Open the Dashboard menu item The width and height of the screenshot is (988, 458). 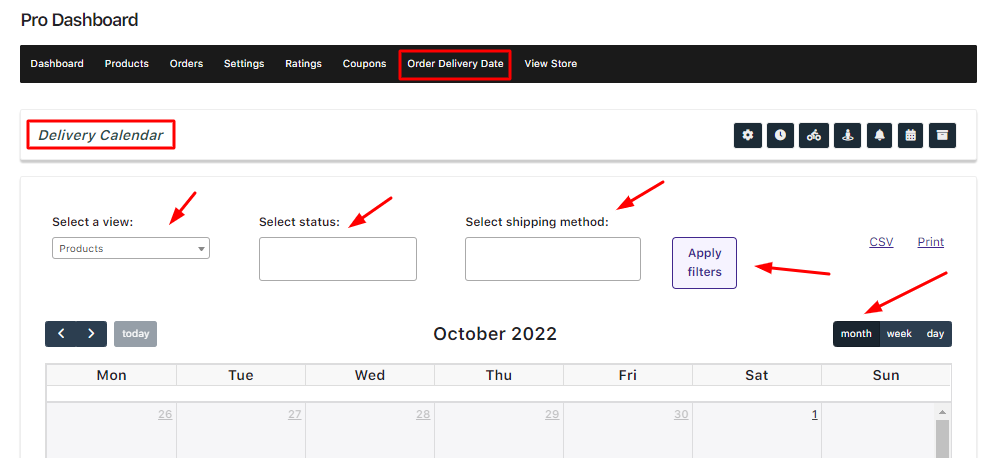[x=57, y=64]
